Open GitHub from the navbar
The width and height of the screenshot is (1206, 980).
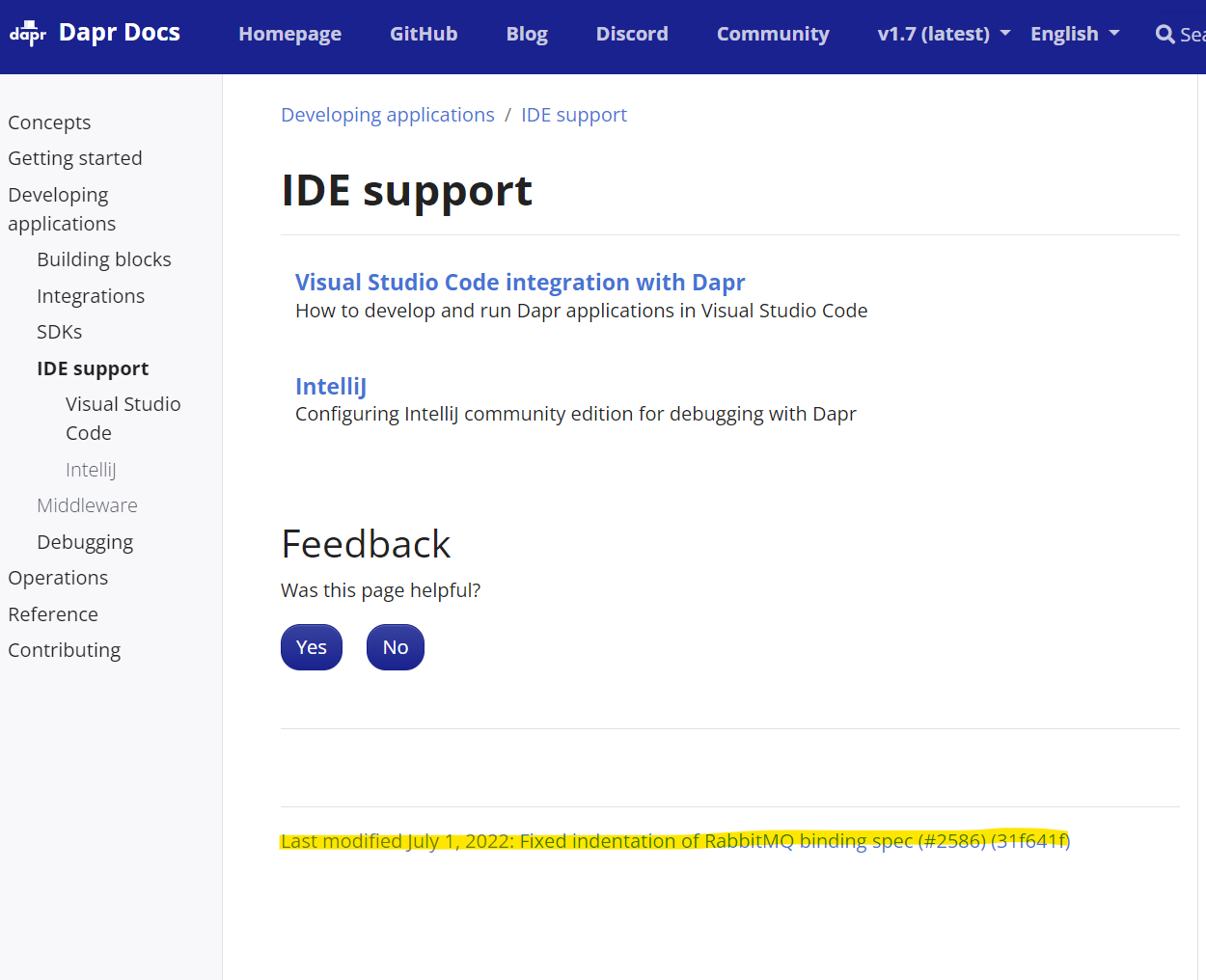[424, 34]
